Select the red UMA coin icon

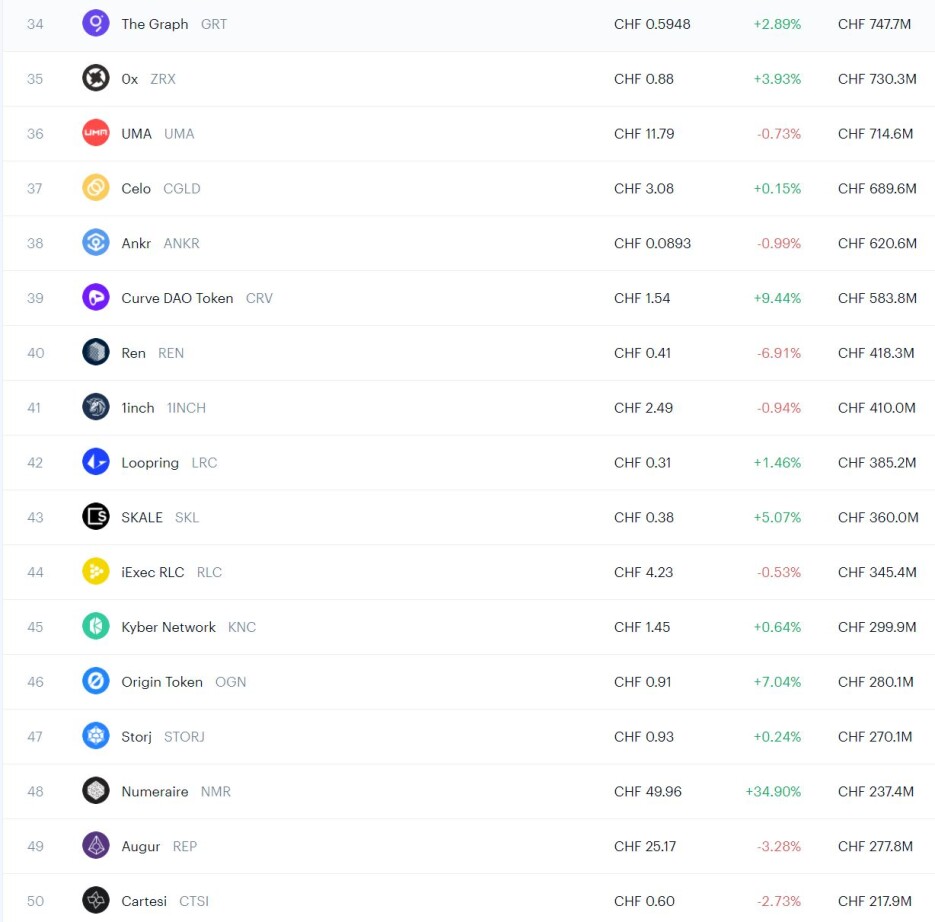coord(95,133)
